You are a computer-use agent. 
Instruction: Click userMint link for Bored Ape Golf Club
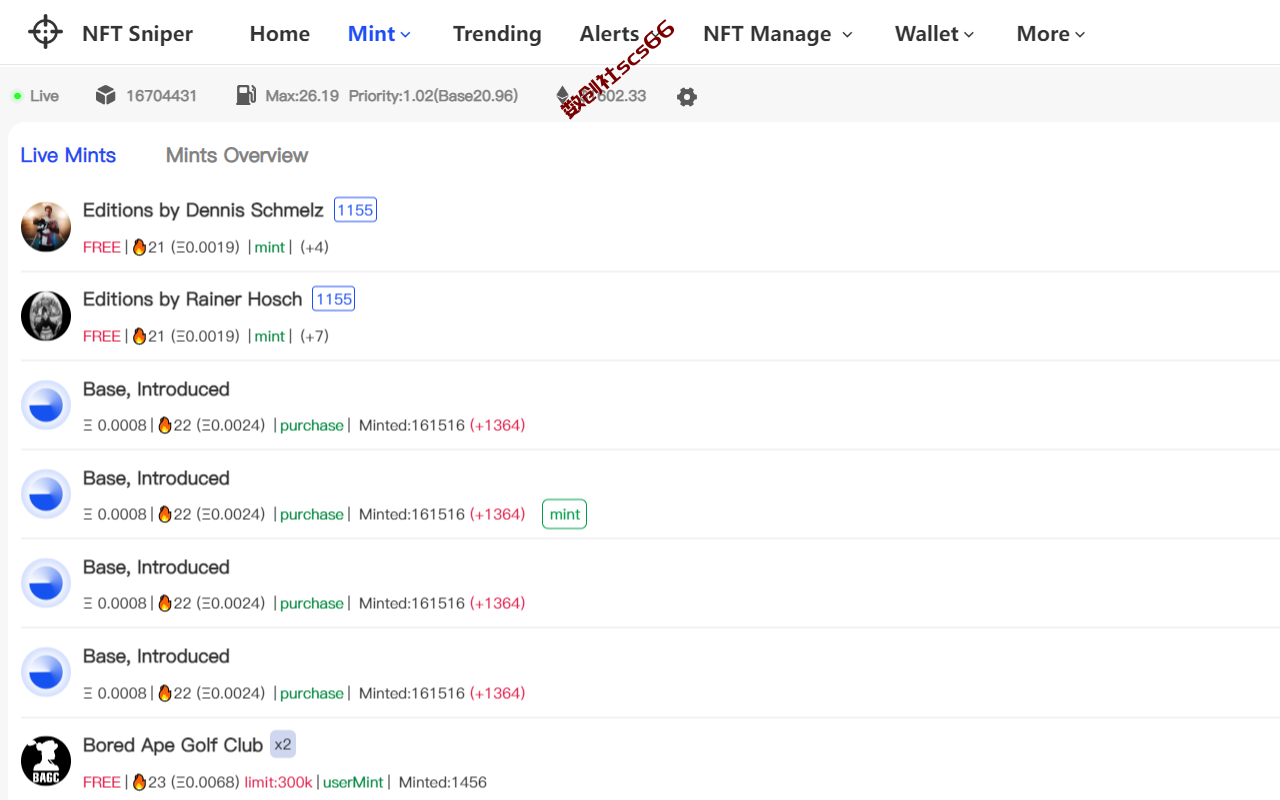pos(353,782)
